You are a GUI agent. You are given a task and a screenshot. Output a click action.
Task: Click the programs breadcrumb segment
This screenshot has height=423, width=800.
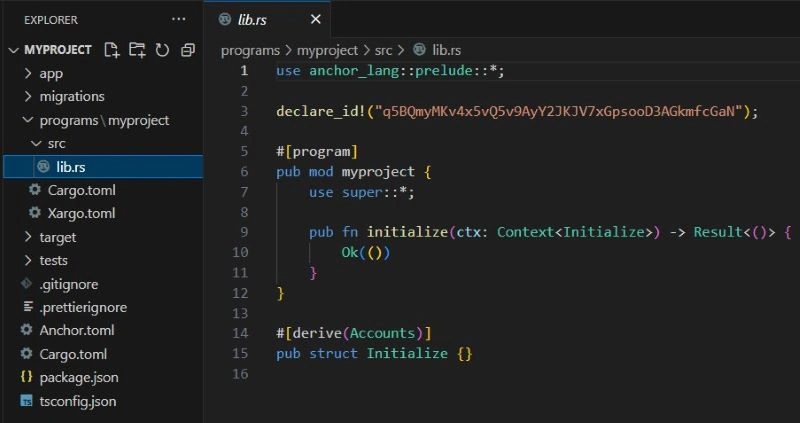tap(251, 51)
